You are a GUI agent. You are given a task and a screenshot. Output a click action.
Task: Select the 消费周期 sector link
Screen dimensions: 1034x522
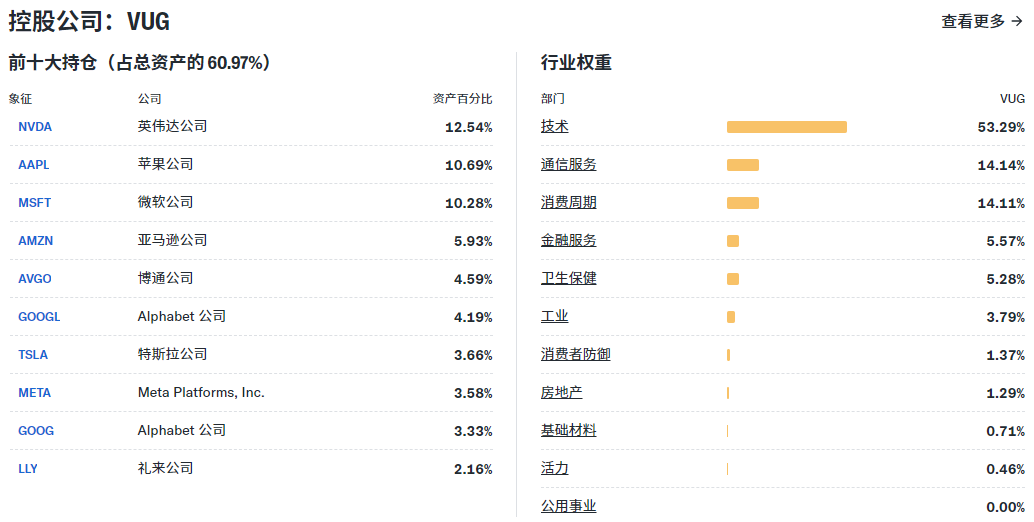569,203
